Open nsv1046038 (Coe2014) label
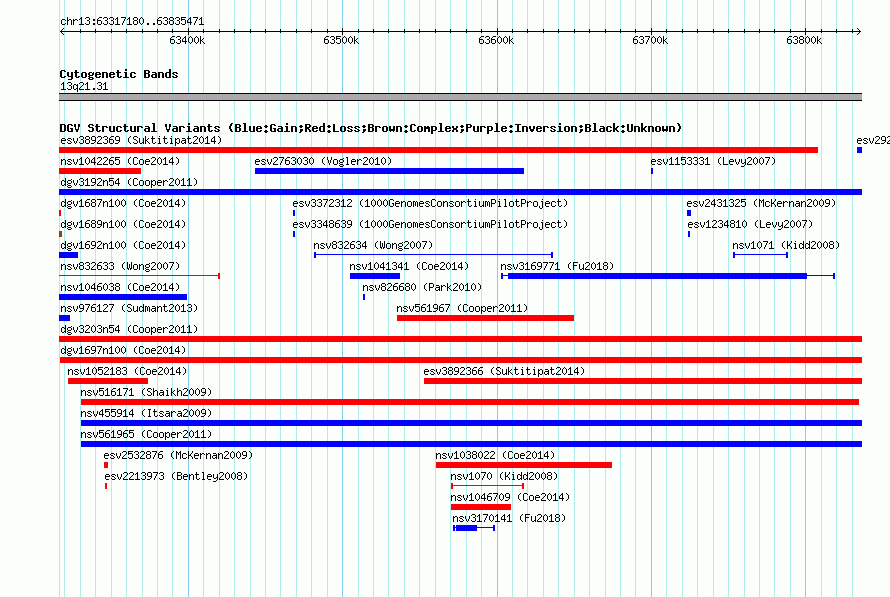 tap(120, 287)
